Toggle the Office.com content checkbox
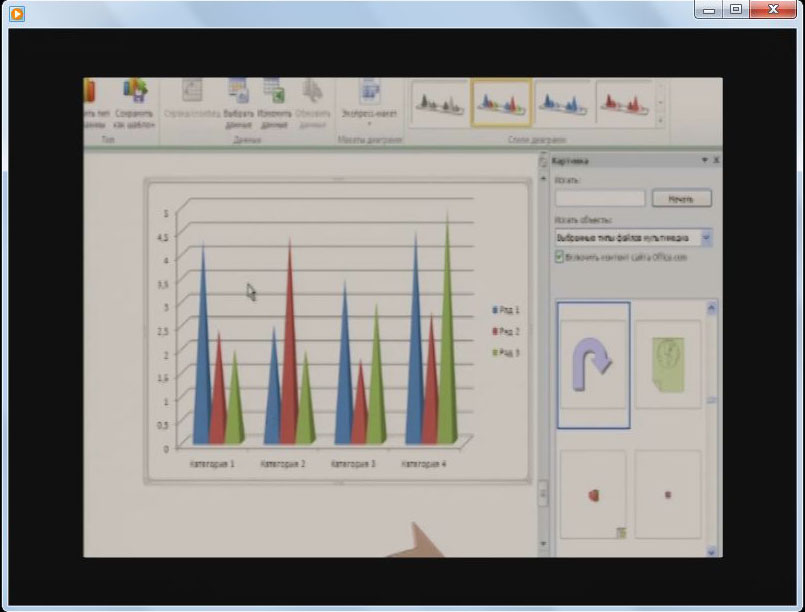 [x=559, y=257]
